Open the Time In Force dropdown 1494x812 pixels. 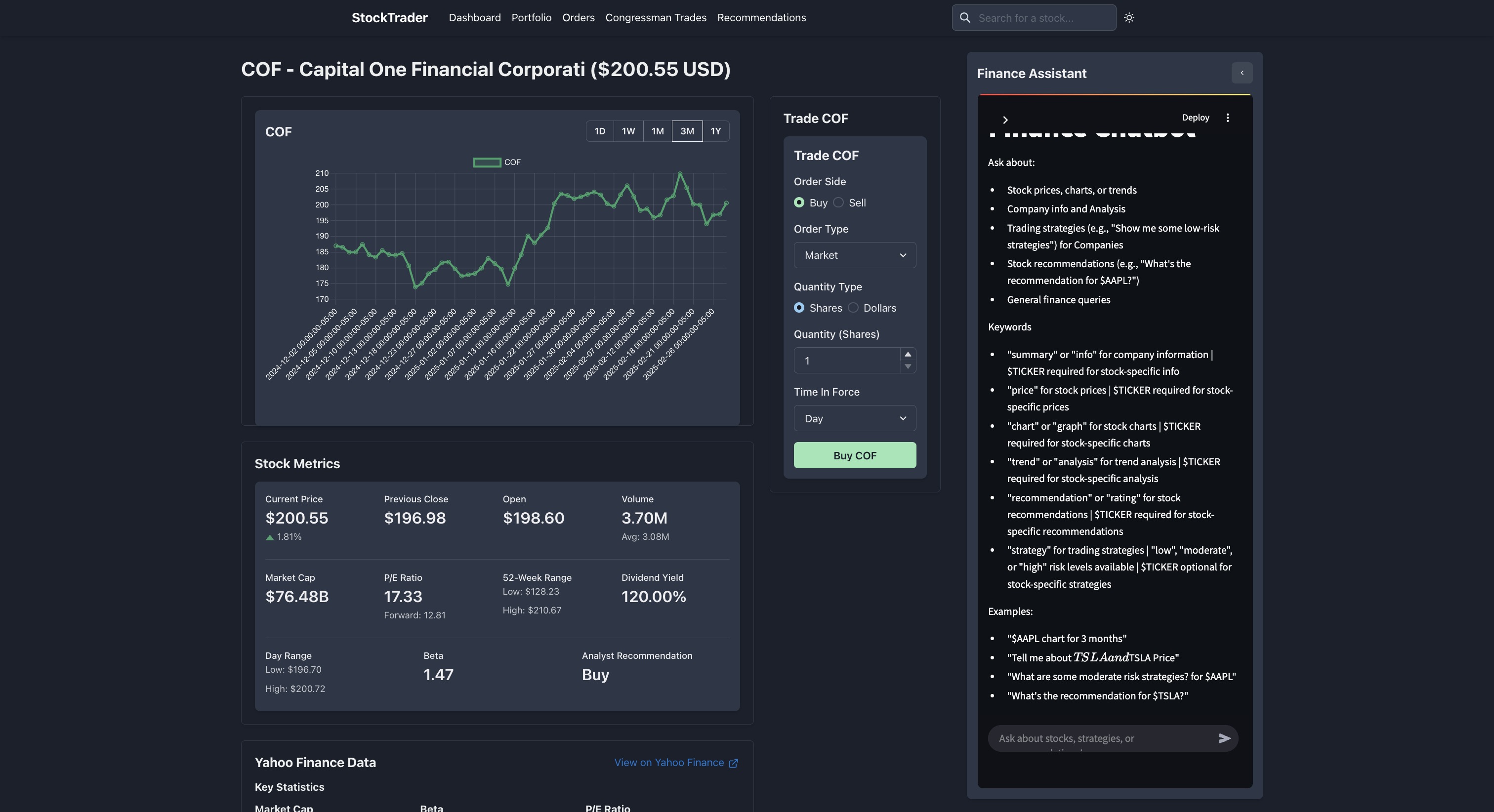(854, 418)
